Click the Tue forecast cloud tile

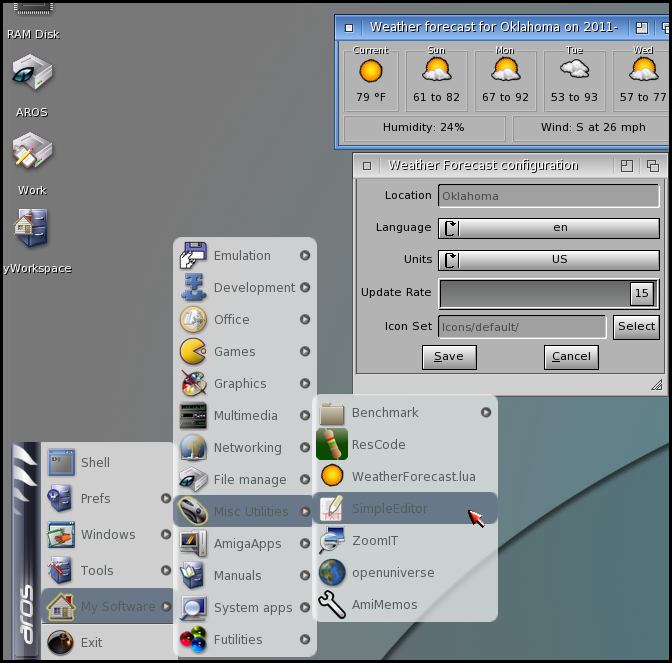coord(574,78)
